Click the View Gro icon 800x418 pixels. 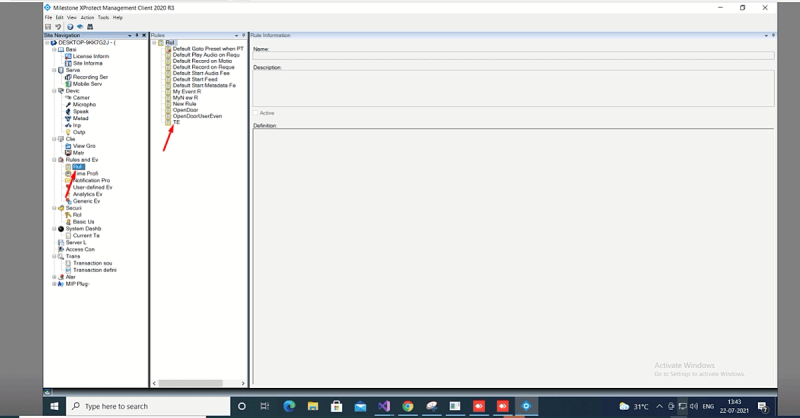pyautogui.click(x=68, y=146)
